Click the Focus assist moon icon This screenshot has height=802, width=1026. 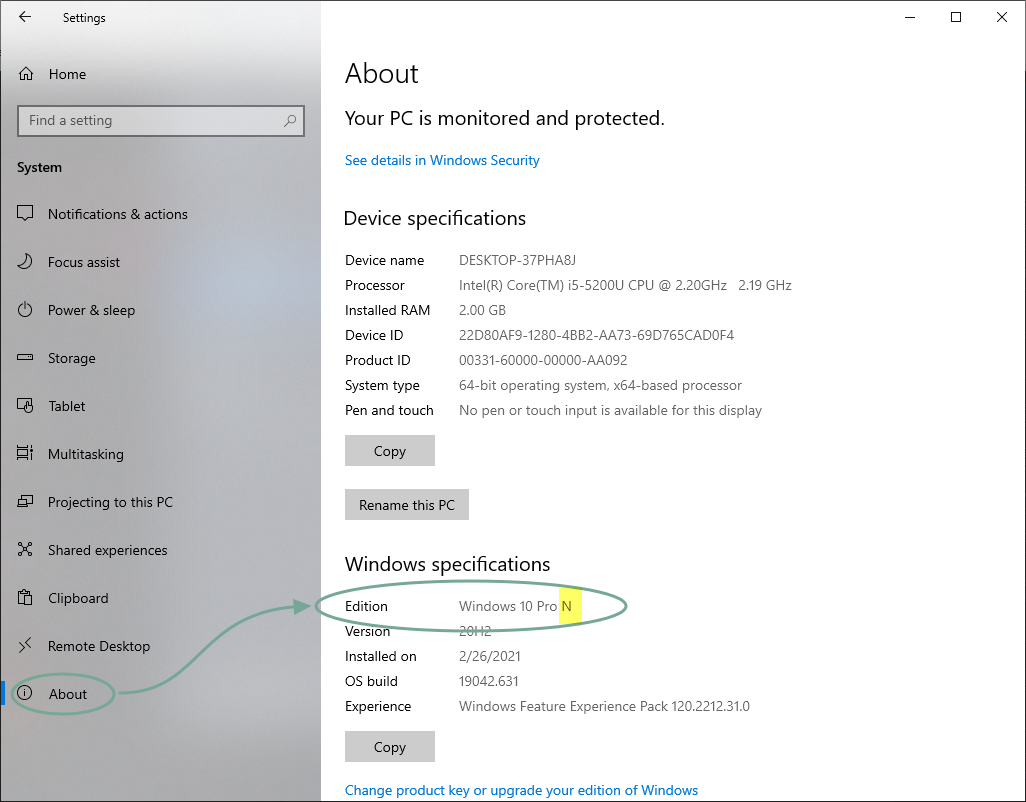[25, 262]
